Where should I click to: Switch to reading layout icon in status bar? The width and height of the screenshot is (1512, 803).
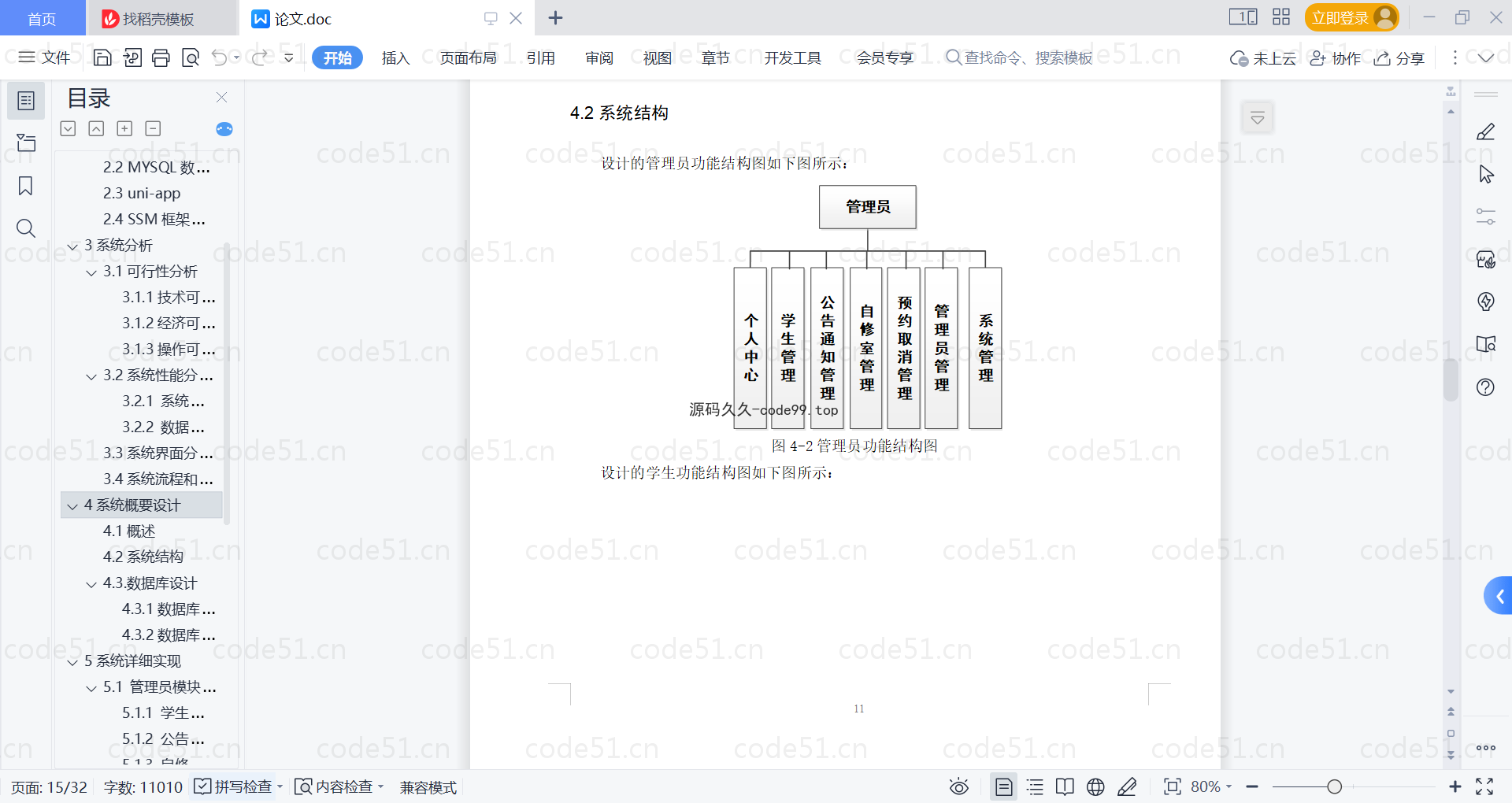1065,786
